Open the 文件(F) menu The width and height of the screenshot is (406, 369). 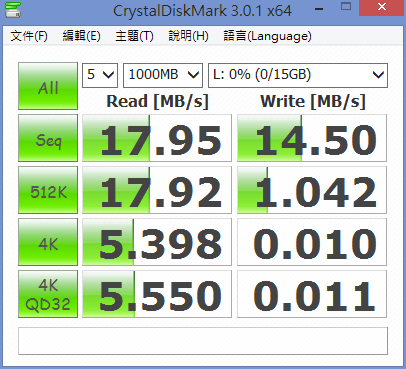coord(29,36)
